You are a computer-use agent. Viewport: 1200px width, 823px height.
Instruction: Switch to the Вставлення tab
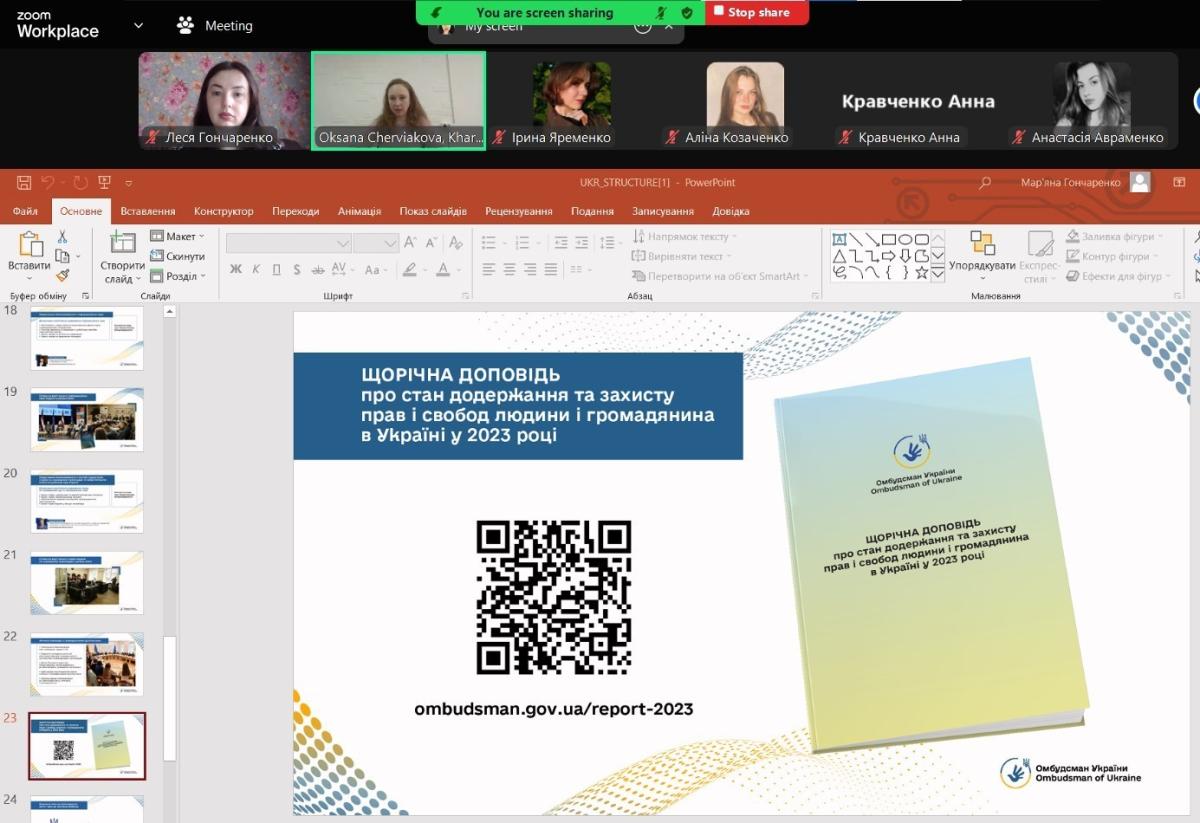click(148, 211)
